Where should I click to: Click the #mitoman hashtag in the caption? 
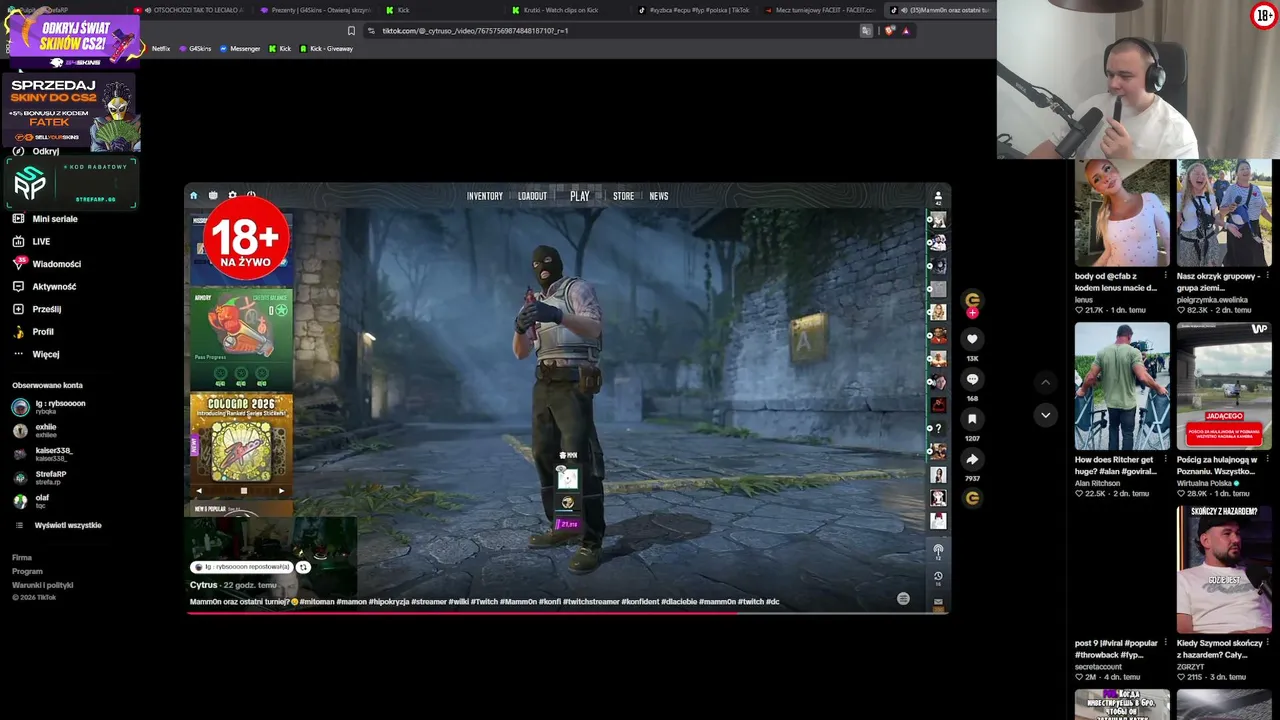[x=317, y=602]
